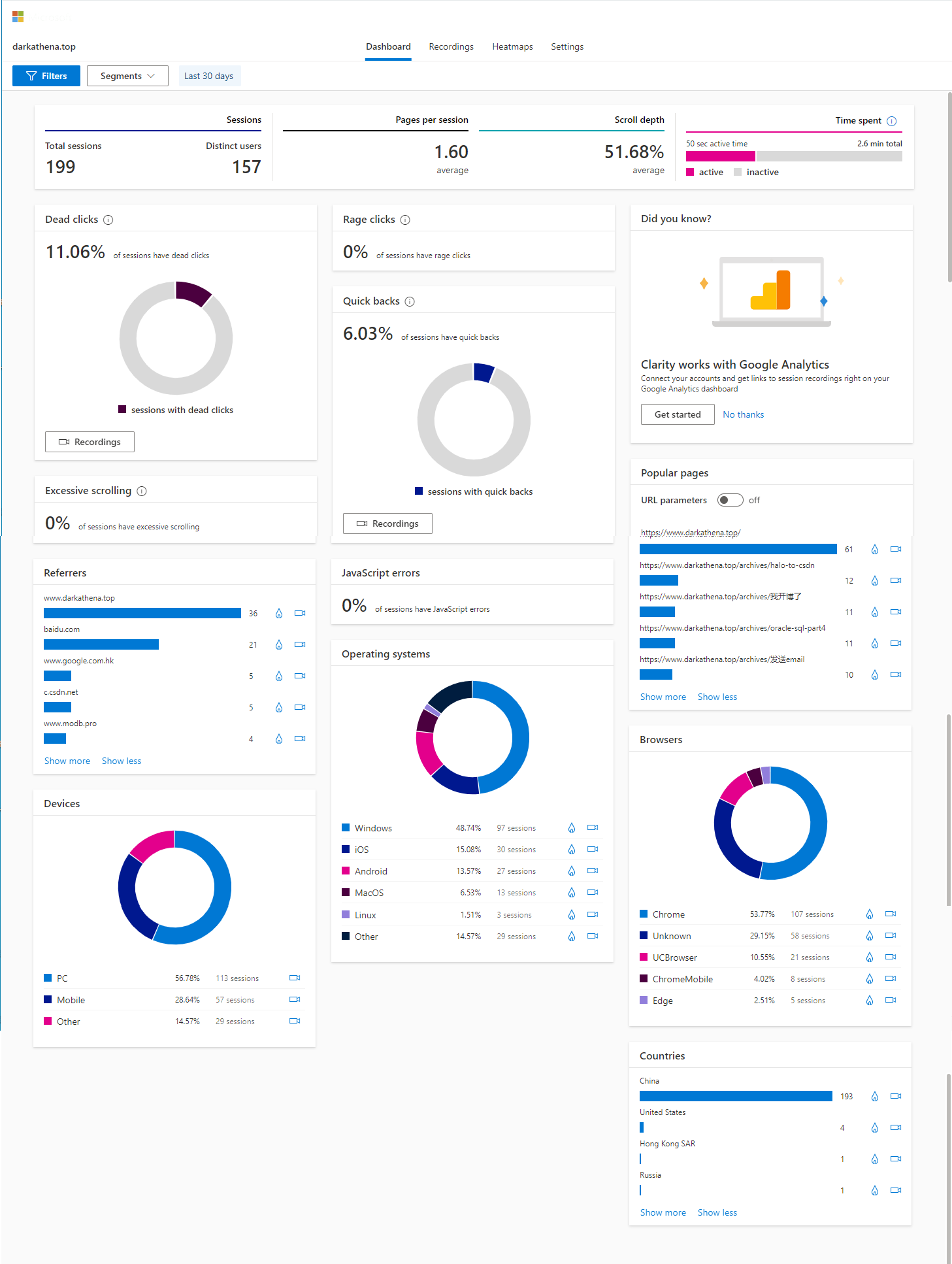Click Get started for Google Analytics
This screenshot has height=1264, width=952.
click(x=678, y=414)
